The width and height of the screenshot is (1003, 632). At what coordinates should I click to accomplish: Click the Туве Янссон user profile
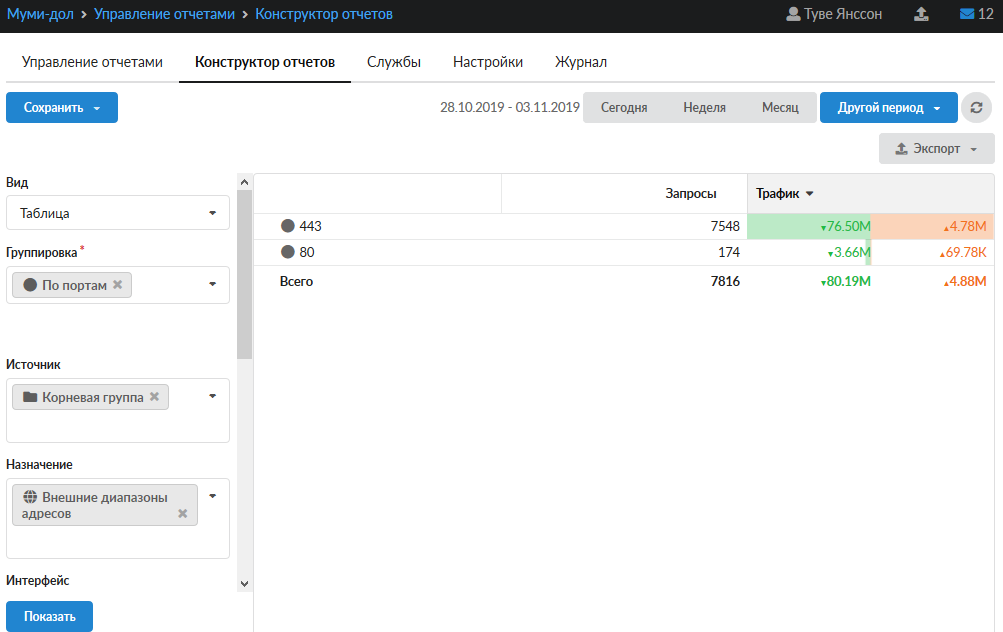coord(834,15)
